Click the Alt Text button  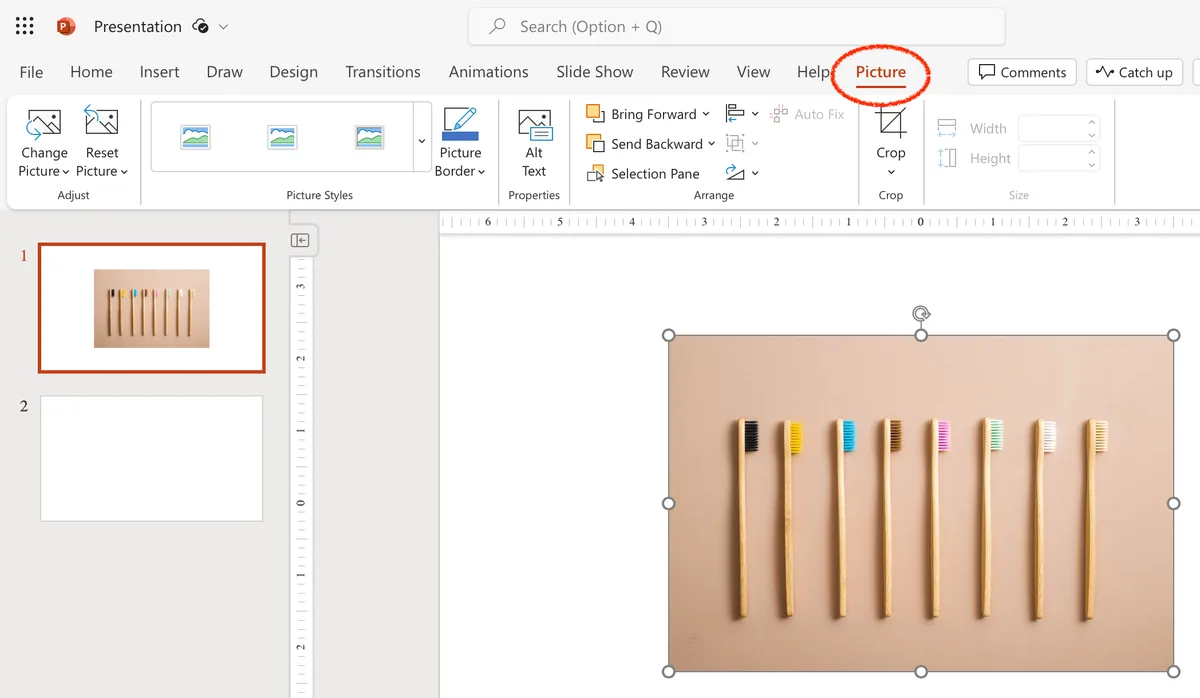coord(534,143)
